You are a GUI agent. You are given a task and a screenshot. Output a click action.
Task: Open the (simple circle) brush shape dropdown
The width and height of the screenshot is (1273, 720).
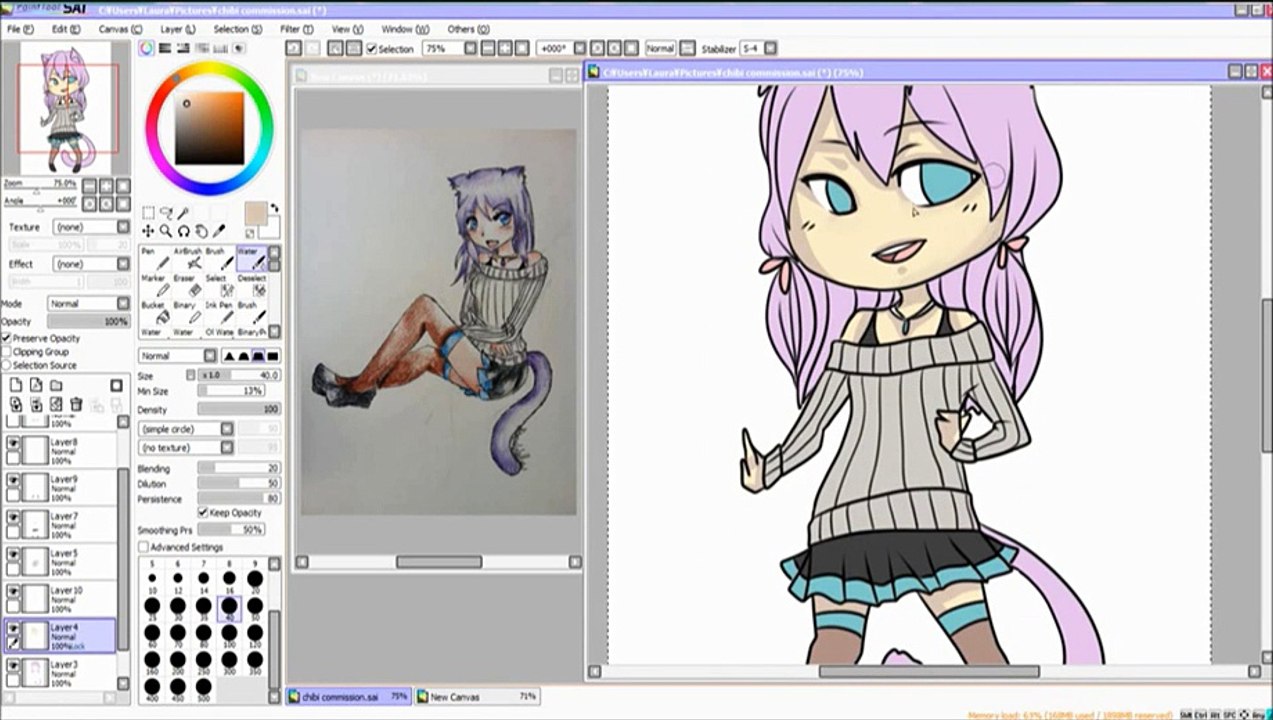click(186, 429)
